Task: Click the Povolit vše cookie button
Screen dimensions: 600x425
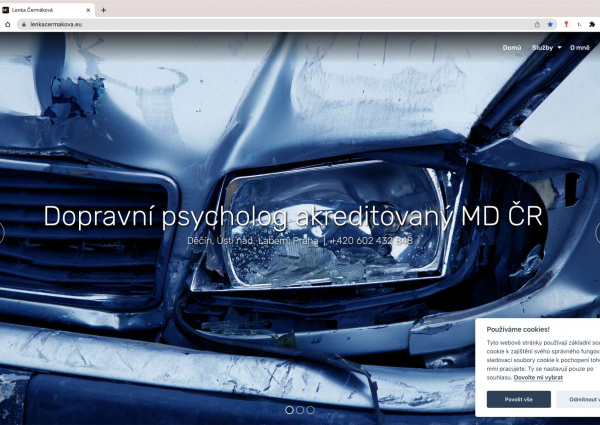Action: click(518, 399)
